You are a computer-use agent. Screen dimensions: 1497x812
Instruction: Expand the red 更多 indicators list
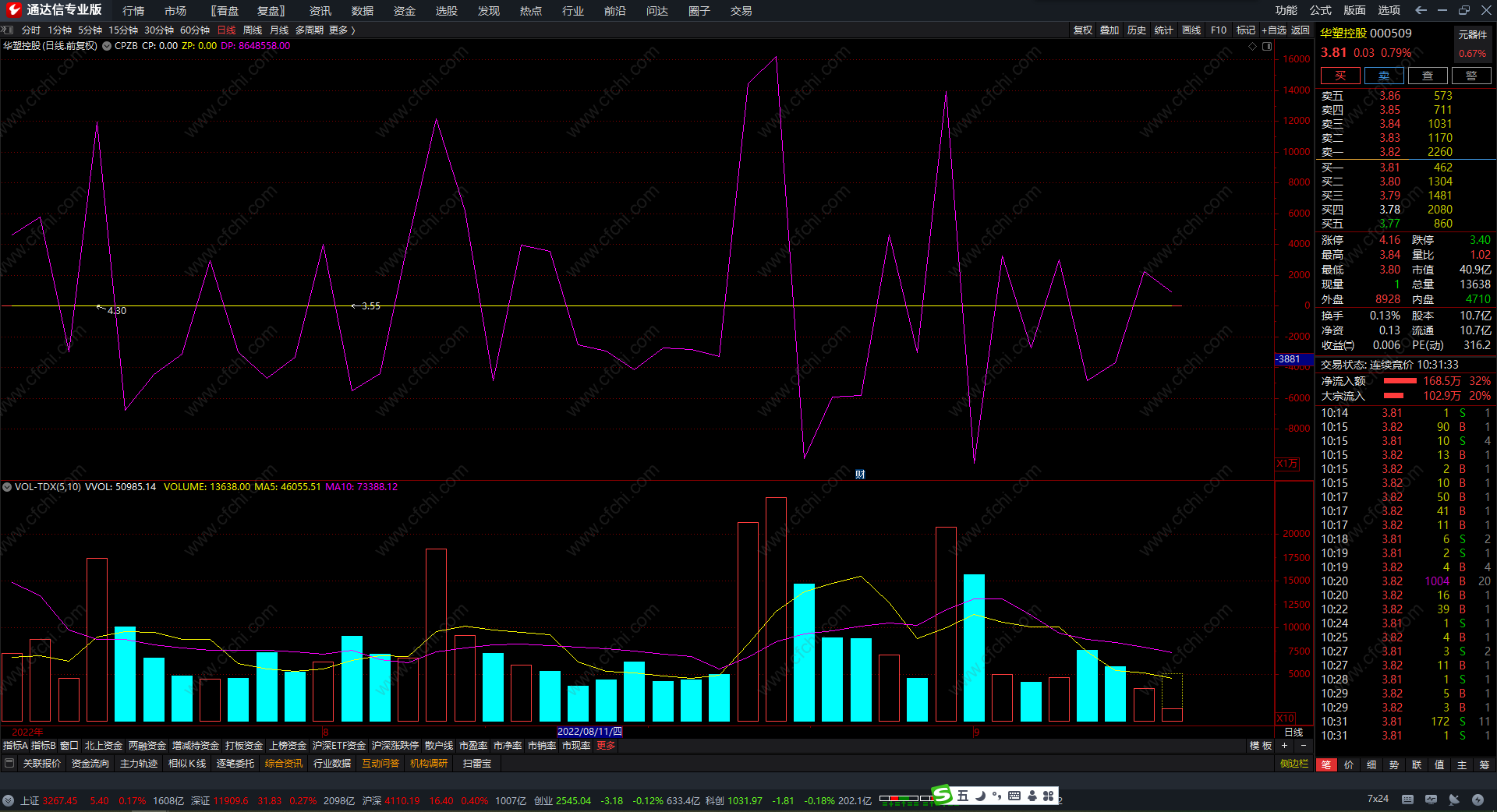606,746
